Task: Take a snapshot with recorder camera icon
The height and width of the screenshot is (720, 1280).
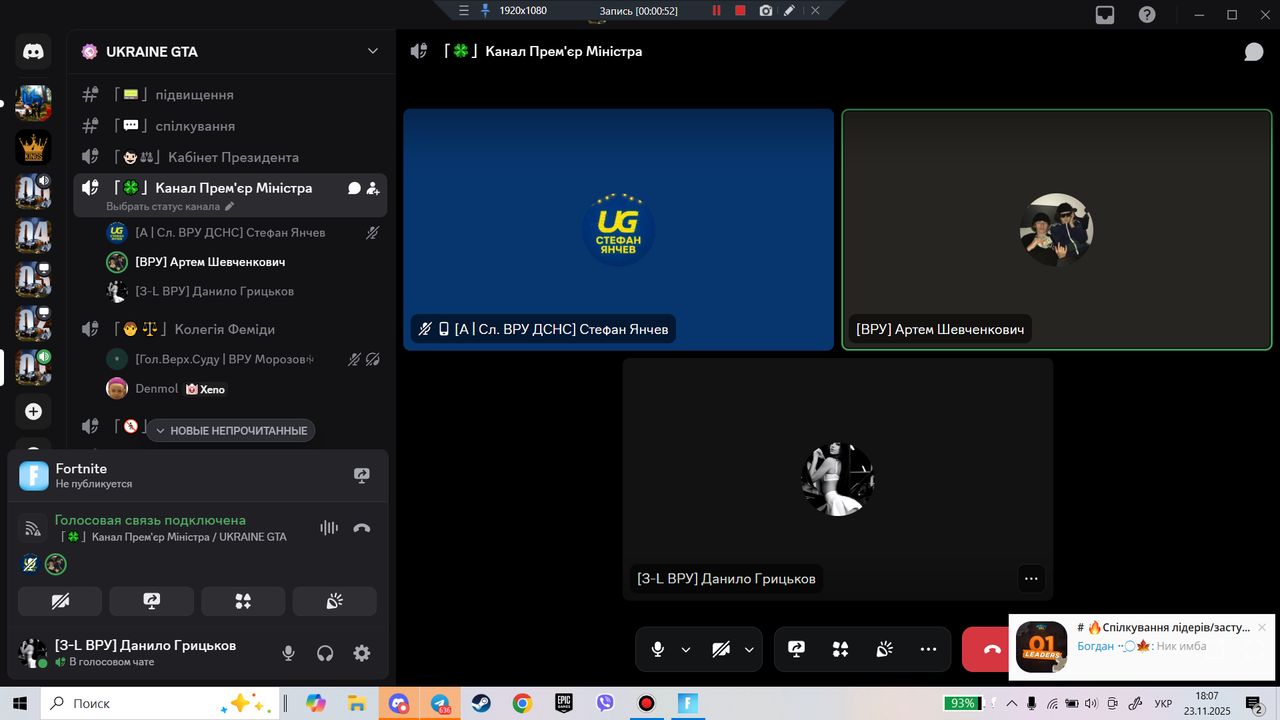Action: pyautogui.click(x=765, y=10)
